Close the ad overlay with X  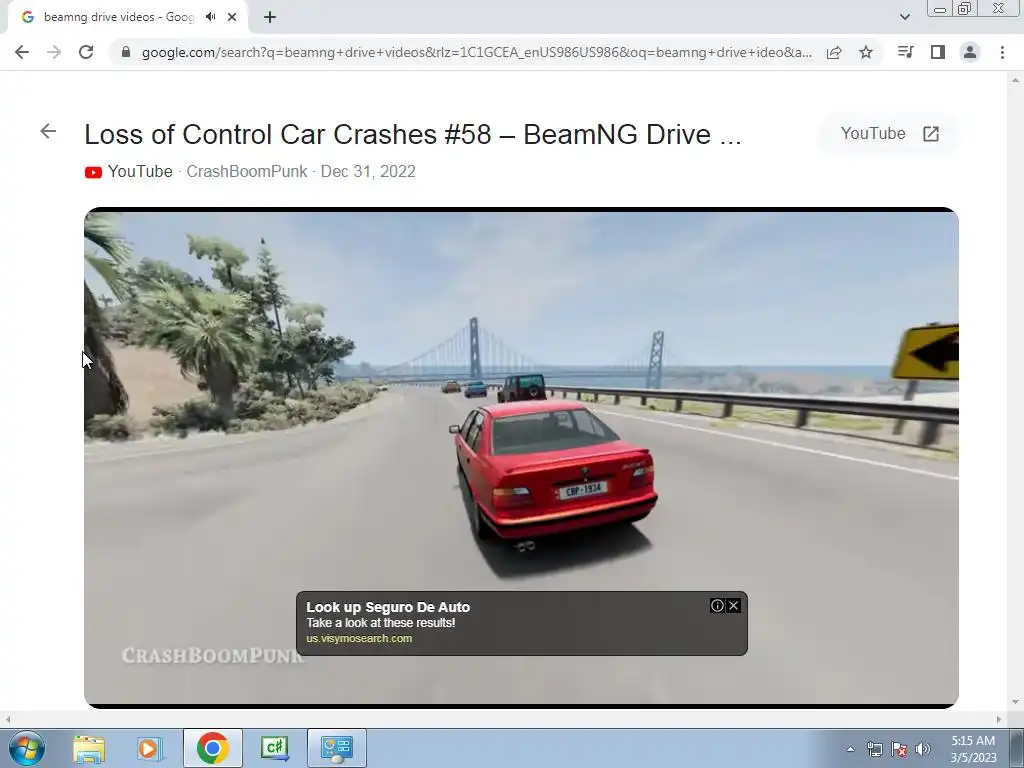coord(734,605)
